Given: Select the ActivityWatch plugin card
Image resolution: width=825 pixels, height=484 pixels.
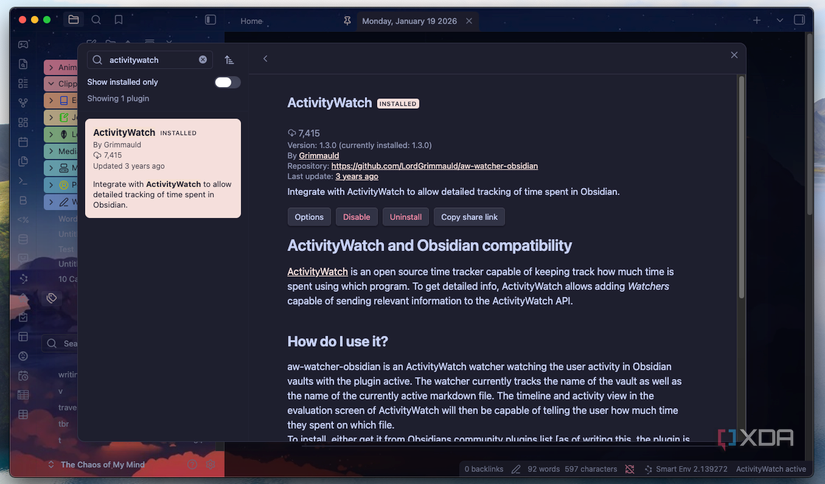Looking at the screenshot, I should 163,168.
